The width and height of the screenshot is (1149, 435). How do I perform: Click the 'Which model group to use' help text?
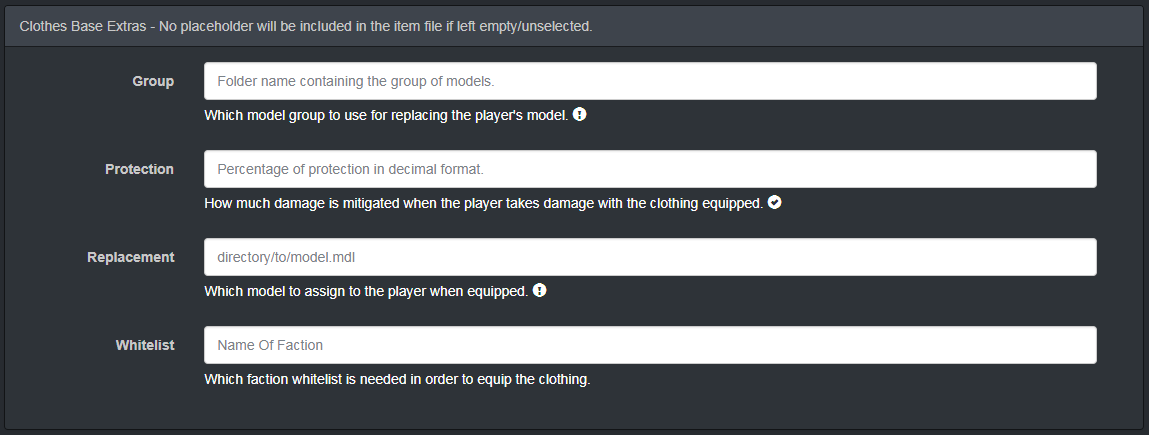coord(386,116)
